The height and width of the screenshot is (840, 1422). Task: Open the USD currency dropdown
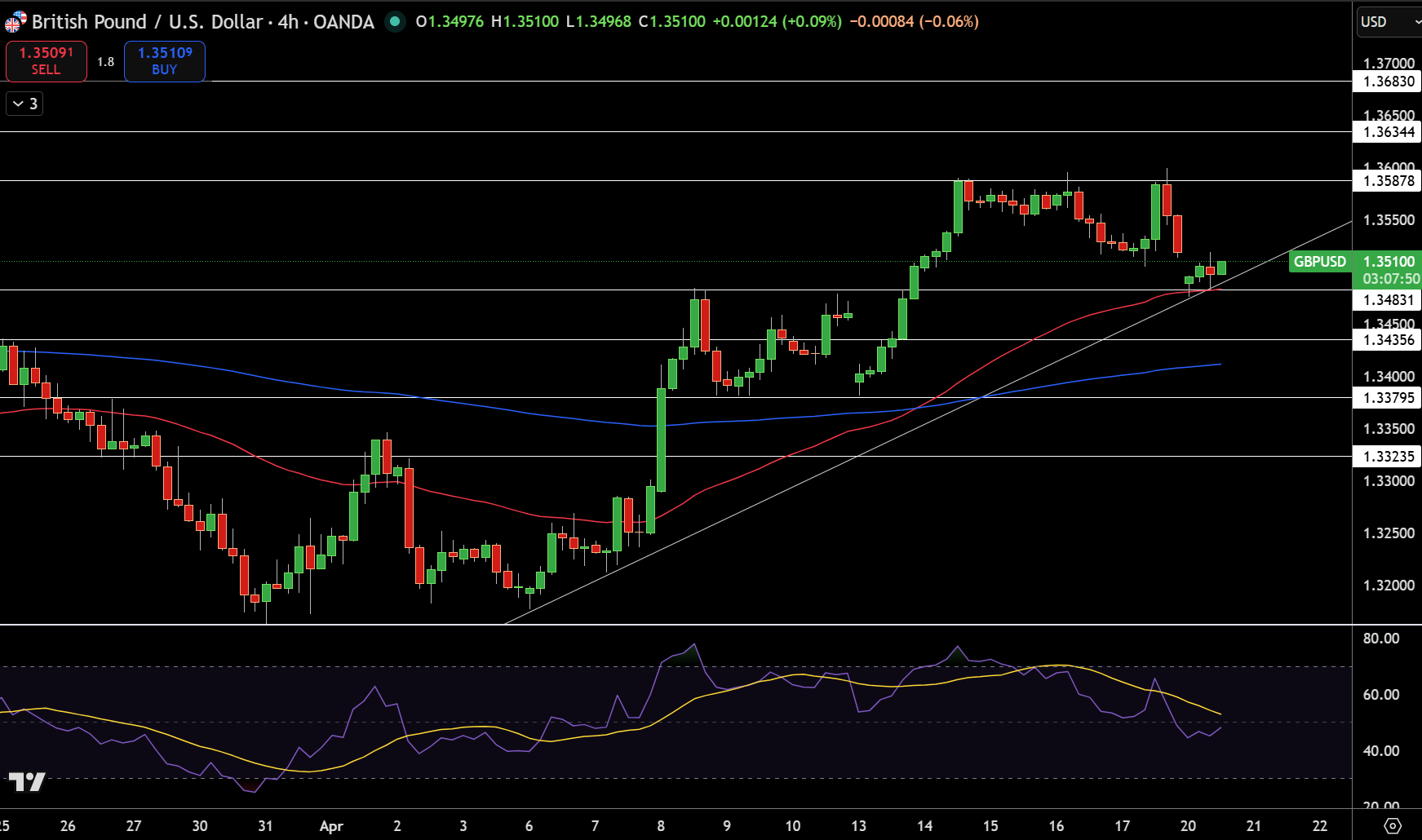(1389, 22)
